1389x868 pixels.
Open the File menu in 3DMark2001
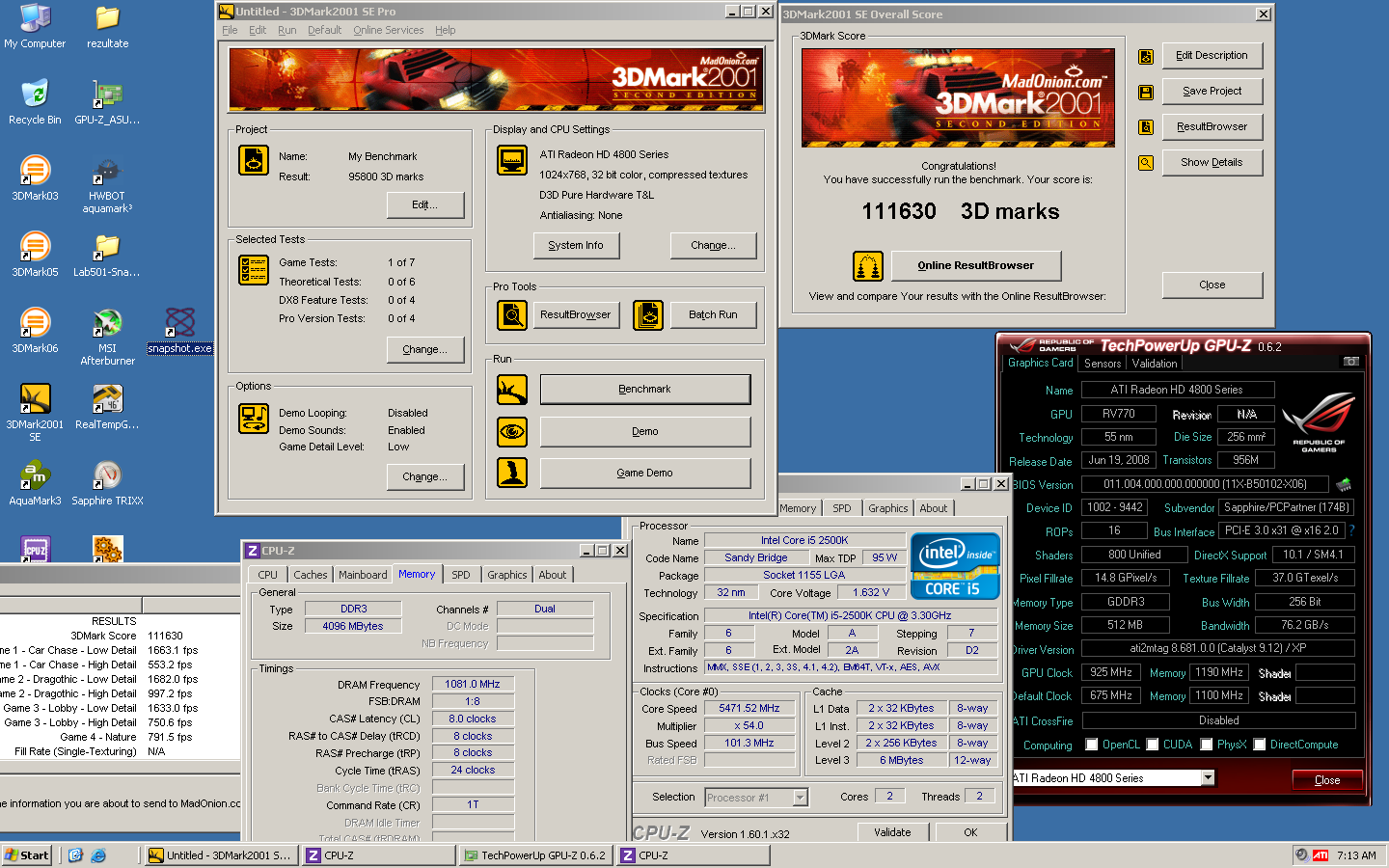tap(230, 30)
